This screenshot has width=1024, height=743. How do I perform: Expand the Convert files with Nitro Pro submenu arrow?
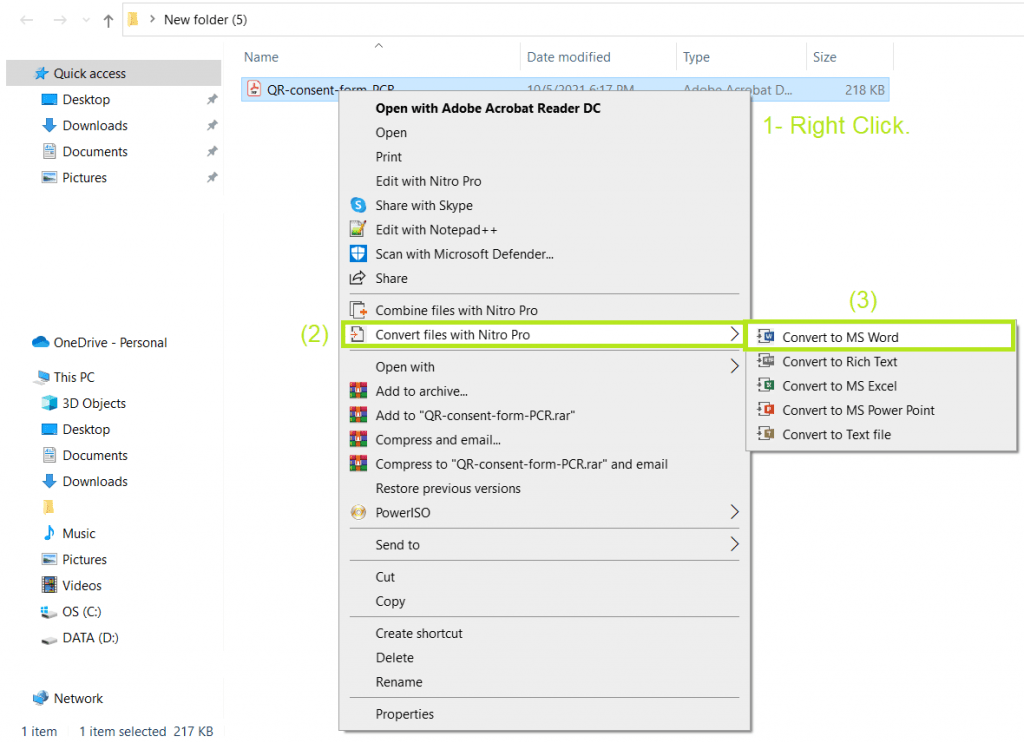coord(734,334)
